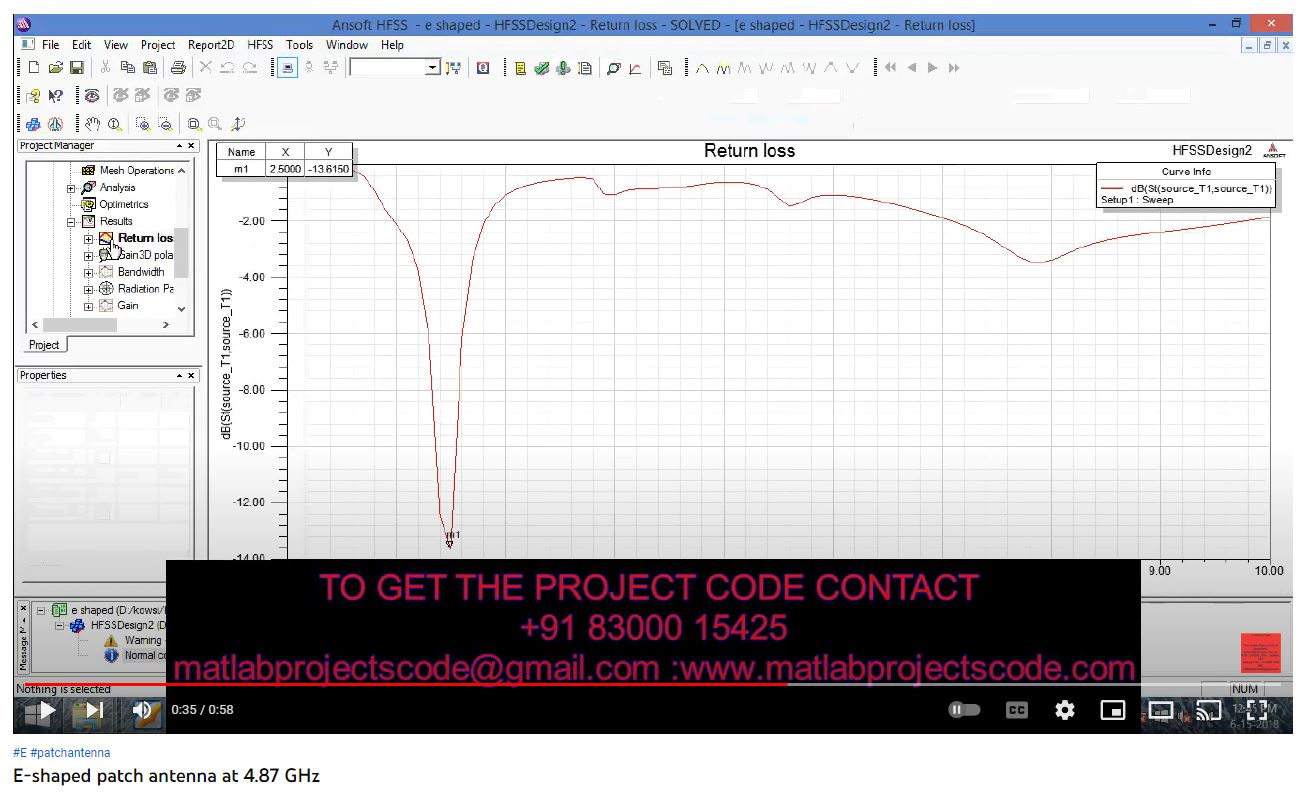
Task: Click the New project icon
Action: click(x=34, y=68)
